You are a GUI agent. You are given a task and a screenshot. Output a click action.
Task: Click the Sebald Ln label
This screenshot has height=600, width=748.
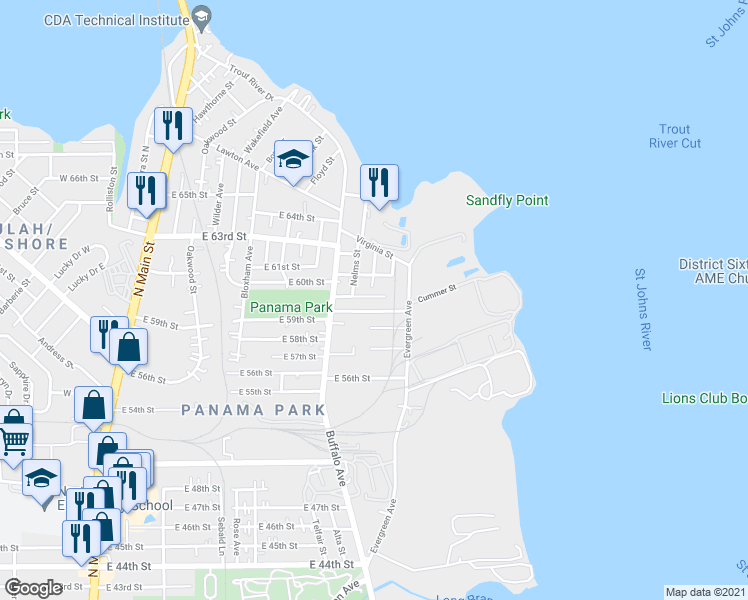[x=221, y=536]
